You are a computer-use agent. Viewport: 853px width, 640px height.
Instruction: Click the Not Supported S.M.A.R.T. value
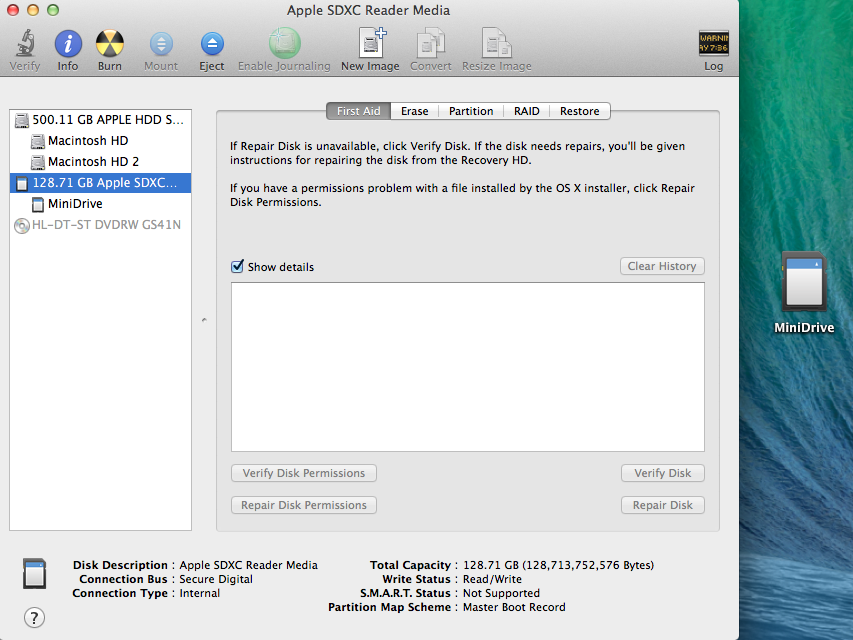501,593
